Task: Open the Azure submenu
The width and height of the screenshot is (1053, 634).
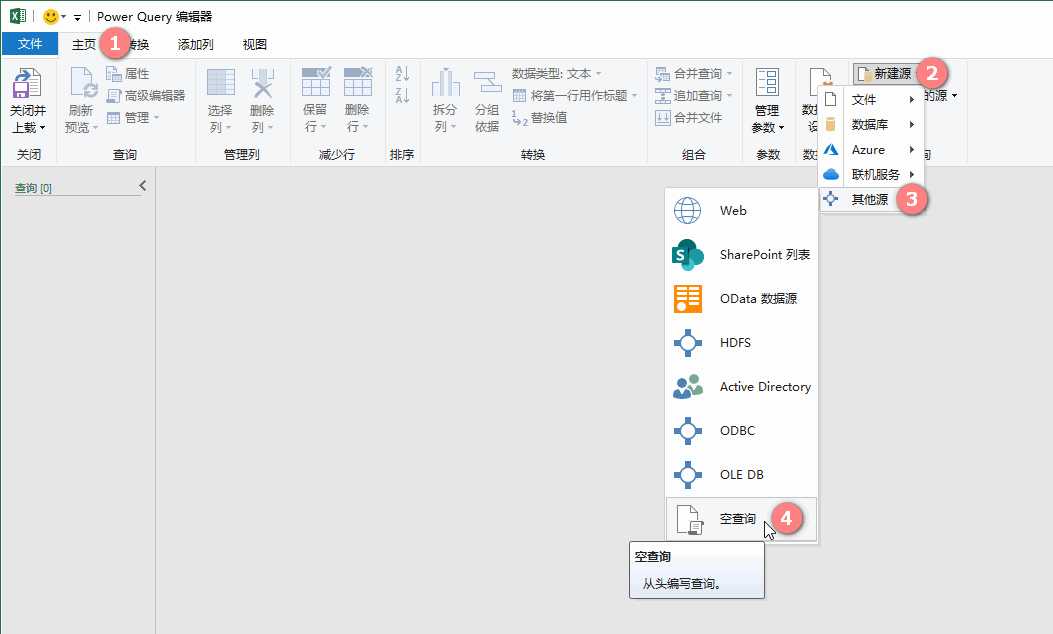Action: 871,149
